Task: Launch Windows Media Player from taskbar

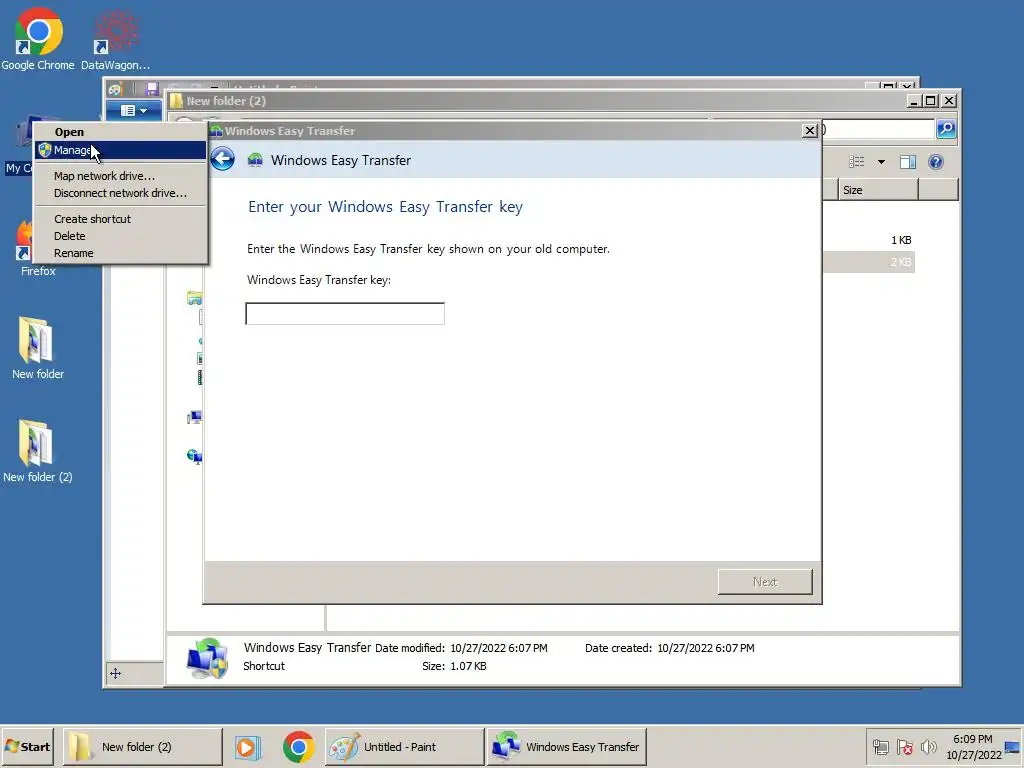Action: pyautogui.click(x=248, y=747)
